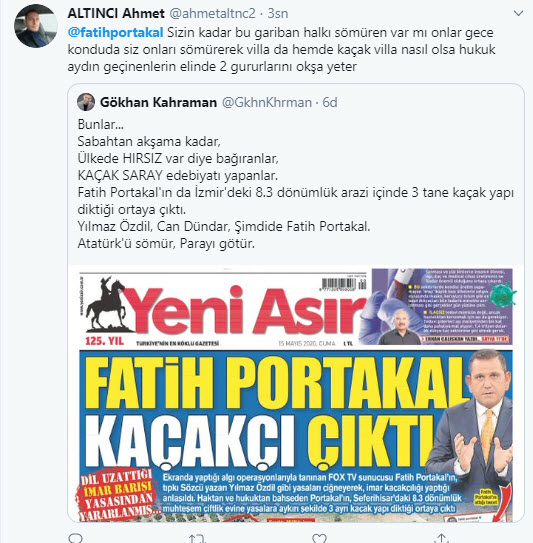
Task: Click Gökhan Kahraman's small avatar
Action: [x=86, y=102]
